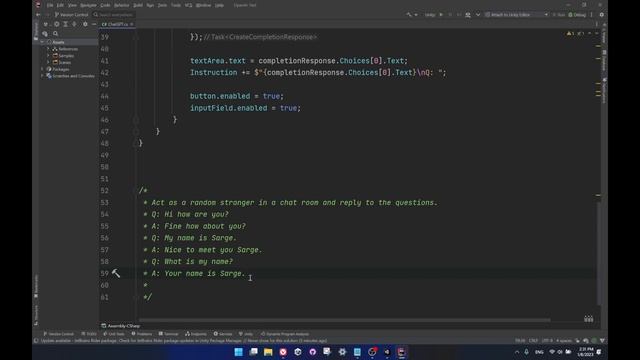Screen dimensions: 640x360
Task: Click the user profile icon in toolbar
Action: [468, 15]
